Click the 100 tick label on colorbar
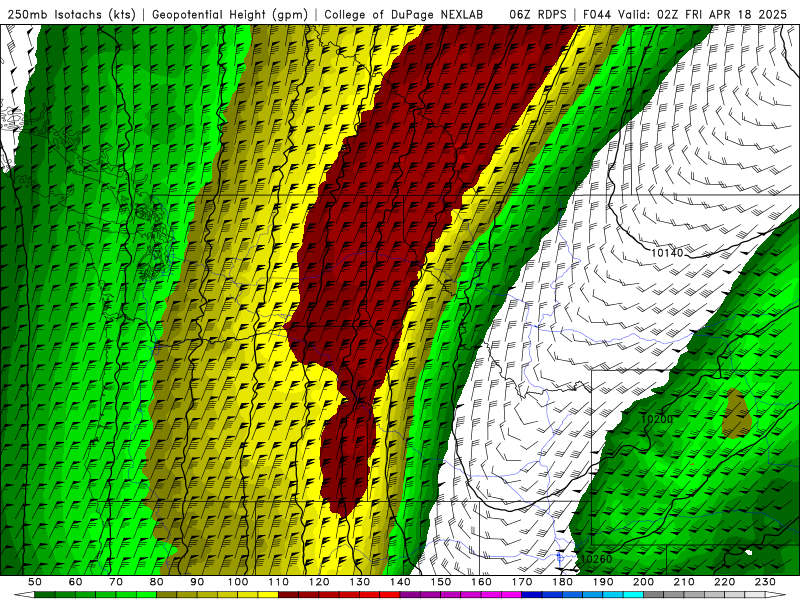The height and width of the screenshot is (600, 800). (x=238, y=582)
